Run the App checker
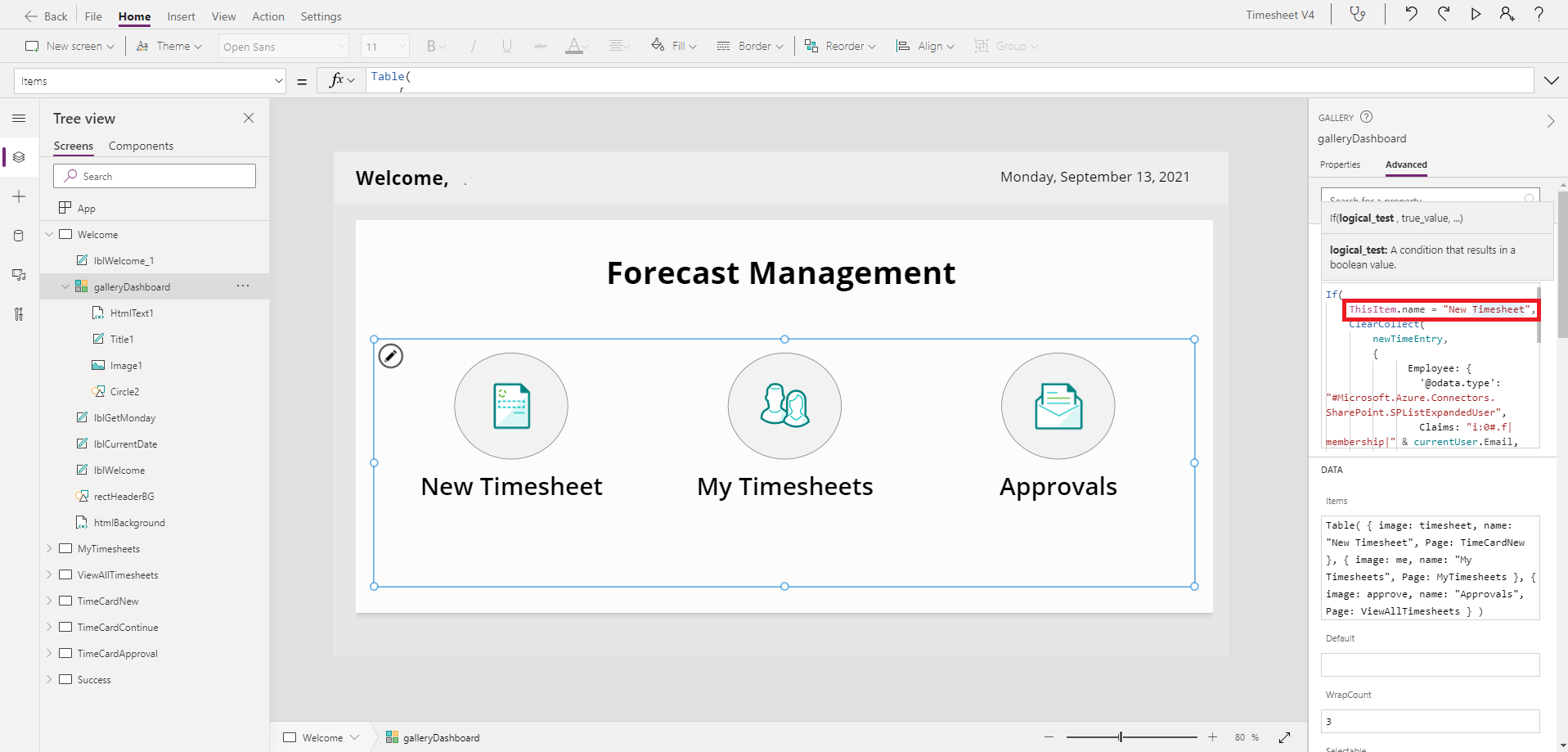 click(x=1358, y=14)
